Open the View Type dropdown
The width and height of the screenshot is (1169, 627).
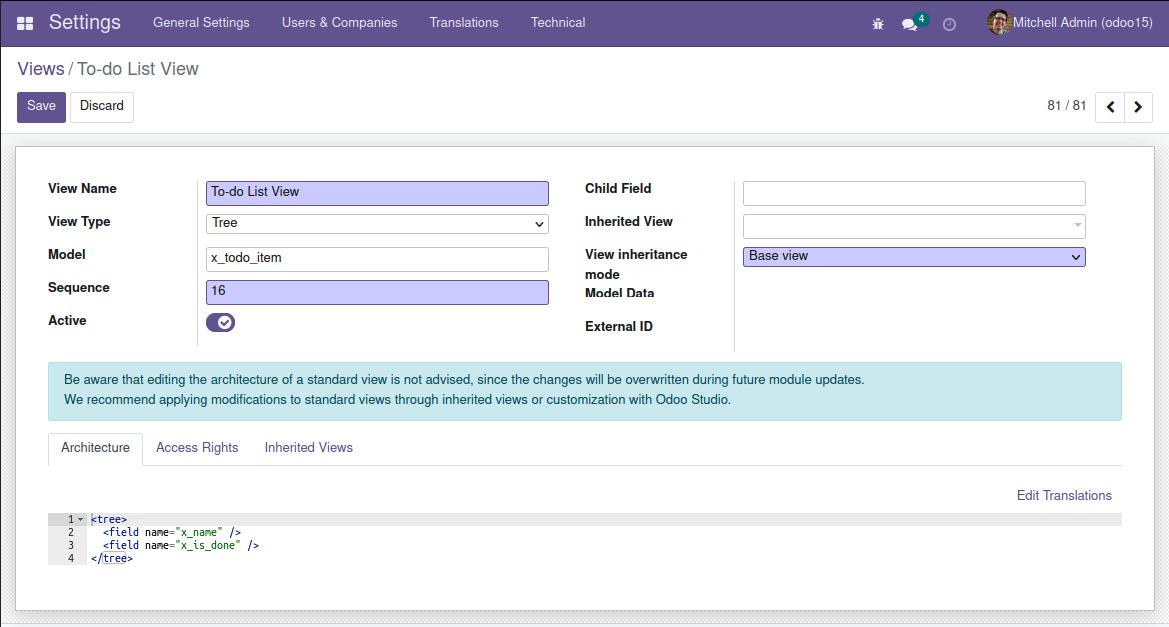click(x=377, y=224)
